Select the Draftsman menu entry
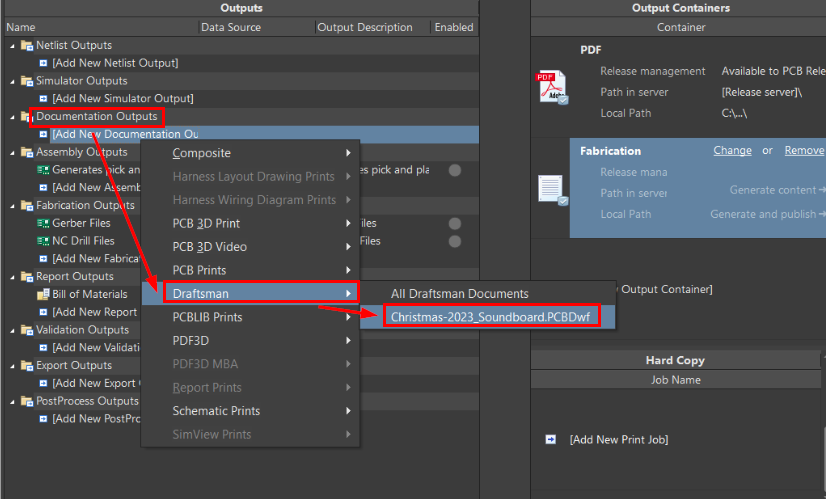 (250, 293)
